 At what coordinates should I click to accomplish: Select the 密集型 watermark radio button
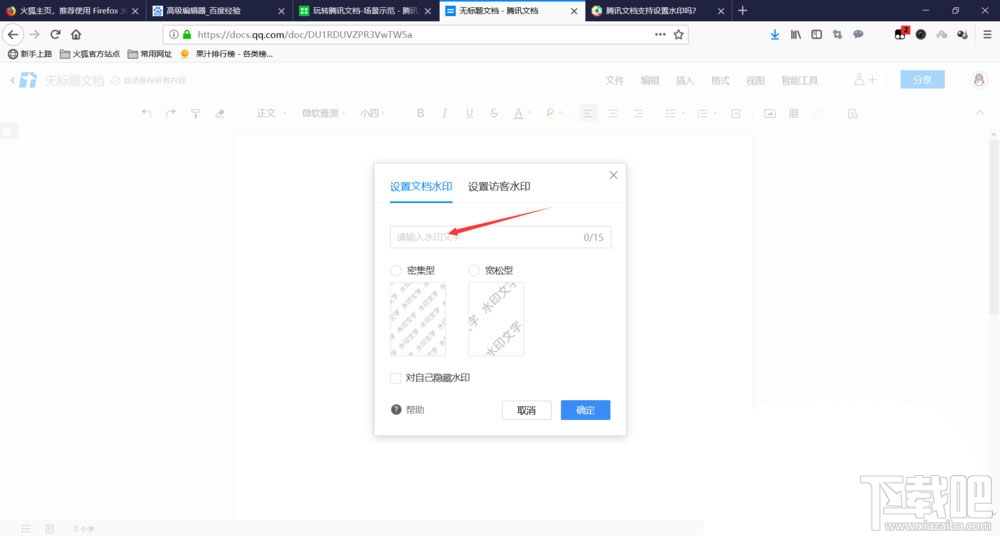coord(396,271)
